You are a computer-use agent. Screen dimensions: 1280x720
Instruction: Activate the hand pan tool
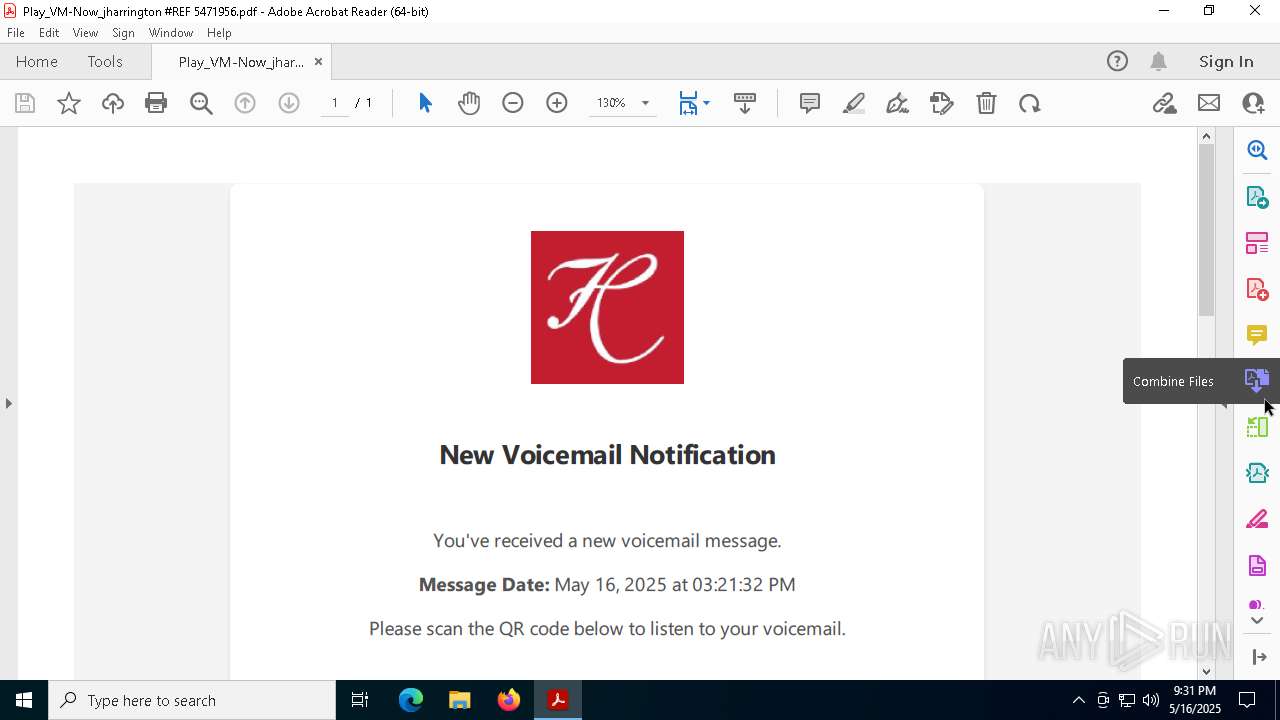point(469,103)
